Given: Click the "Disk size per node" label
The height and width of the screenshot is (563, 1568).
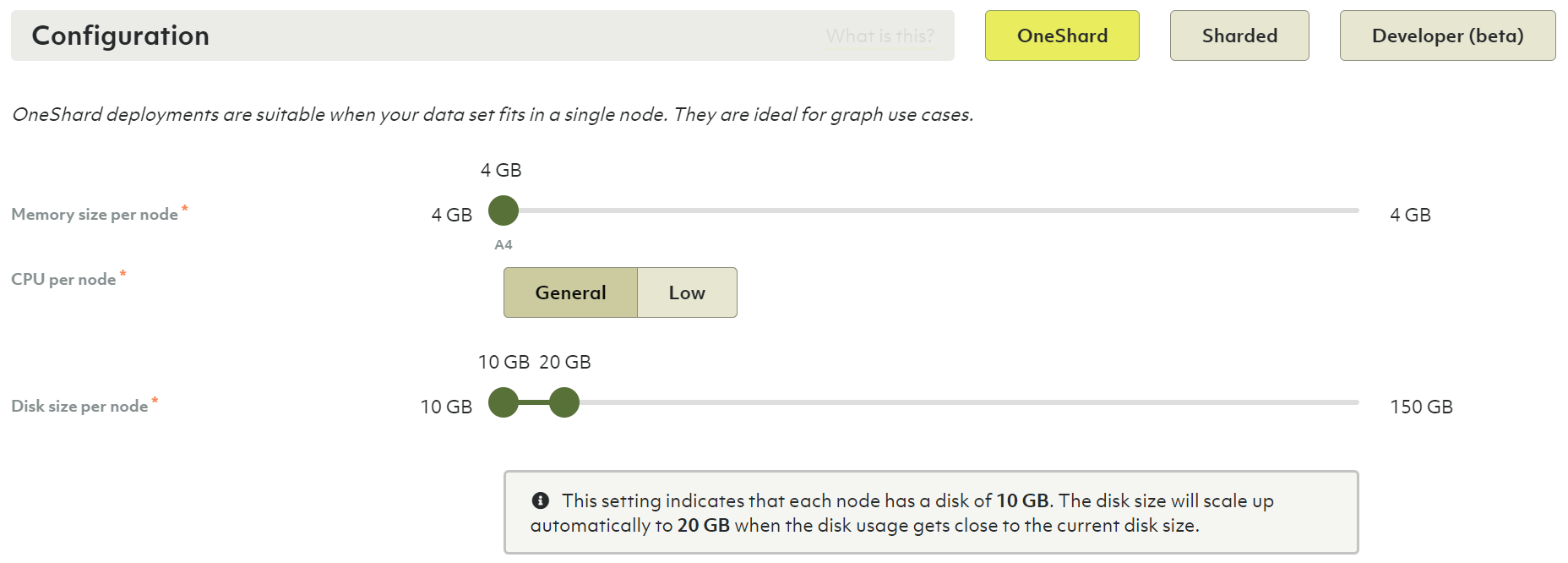Looking at the screenshot, I should [x=79, y=407].
